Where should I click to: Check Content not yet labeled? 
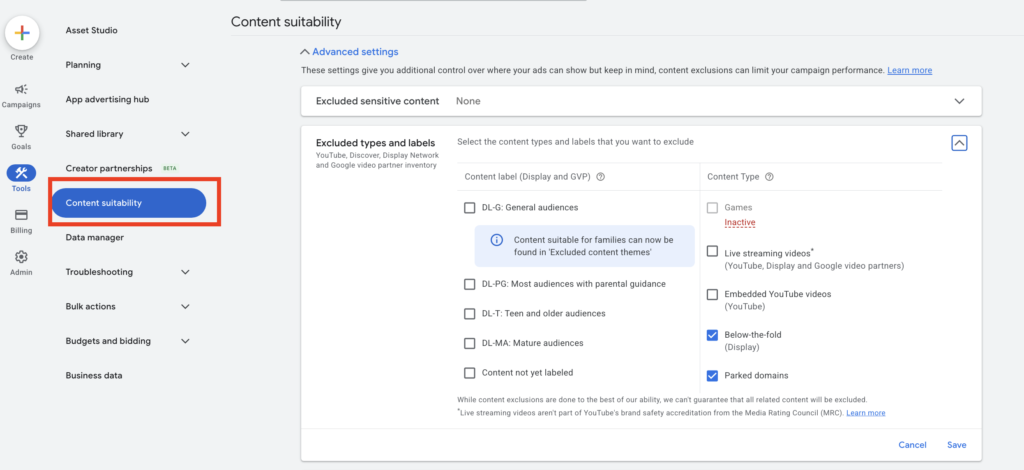[470, 373]
